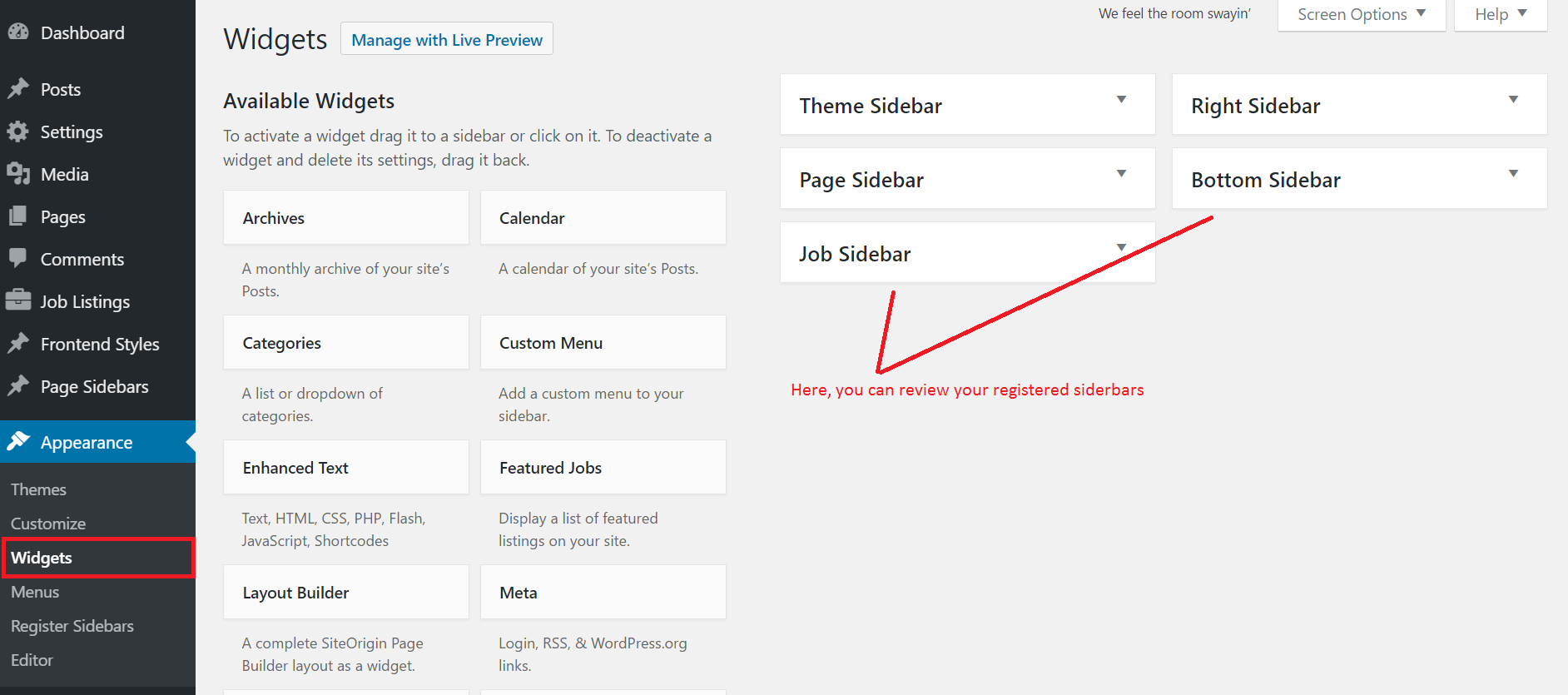Viewport: 1568px width, 695px height.
Task: Expand the Bottom Sidebar panel arrow
Action: [x=1513, y=174]
